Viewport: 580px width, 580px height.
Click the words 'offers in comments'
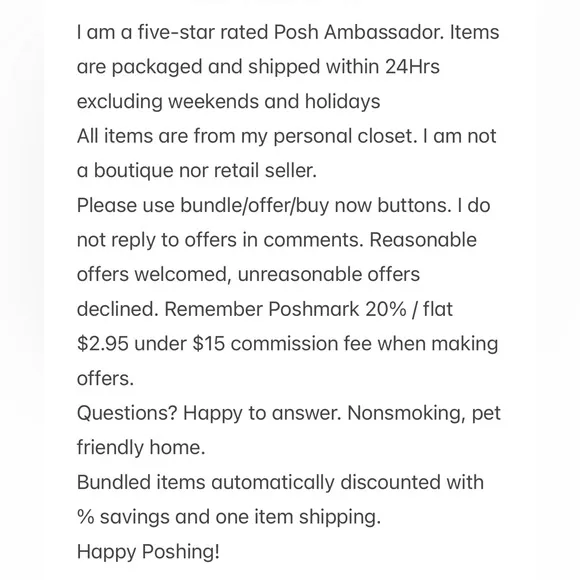click(x=274, y=240)
